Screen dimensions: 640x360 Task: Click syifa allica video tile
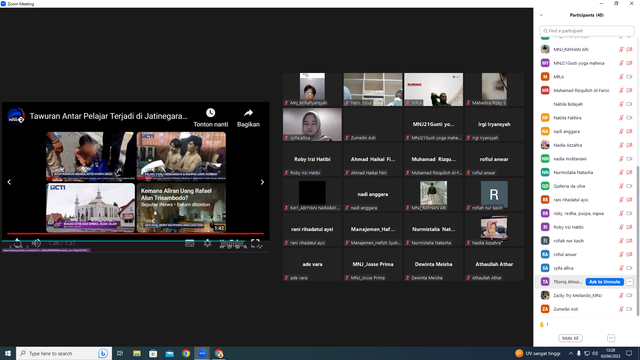click(x=312, y=124)
